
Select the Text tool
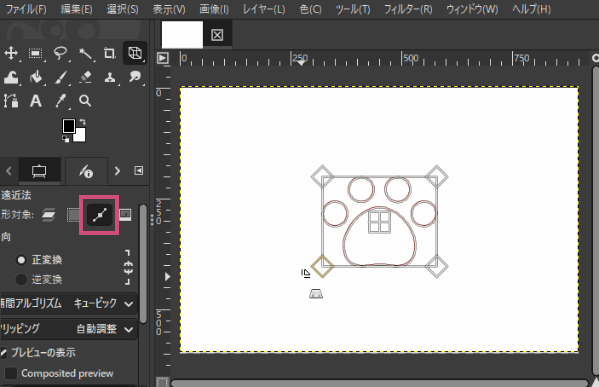(36, 101)
